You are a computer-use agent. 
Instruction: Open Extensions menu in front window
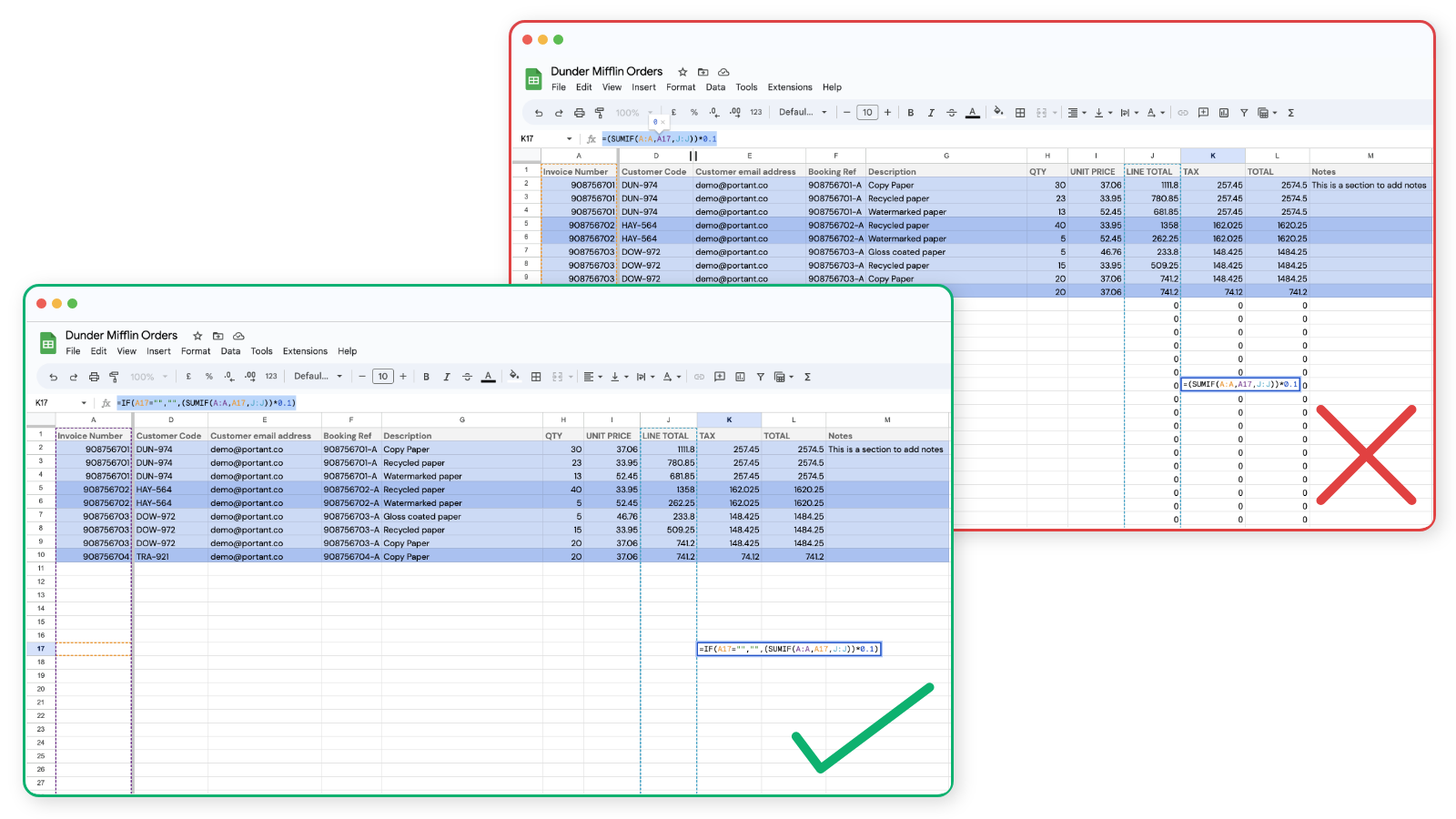coord(305,351)
